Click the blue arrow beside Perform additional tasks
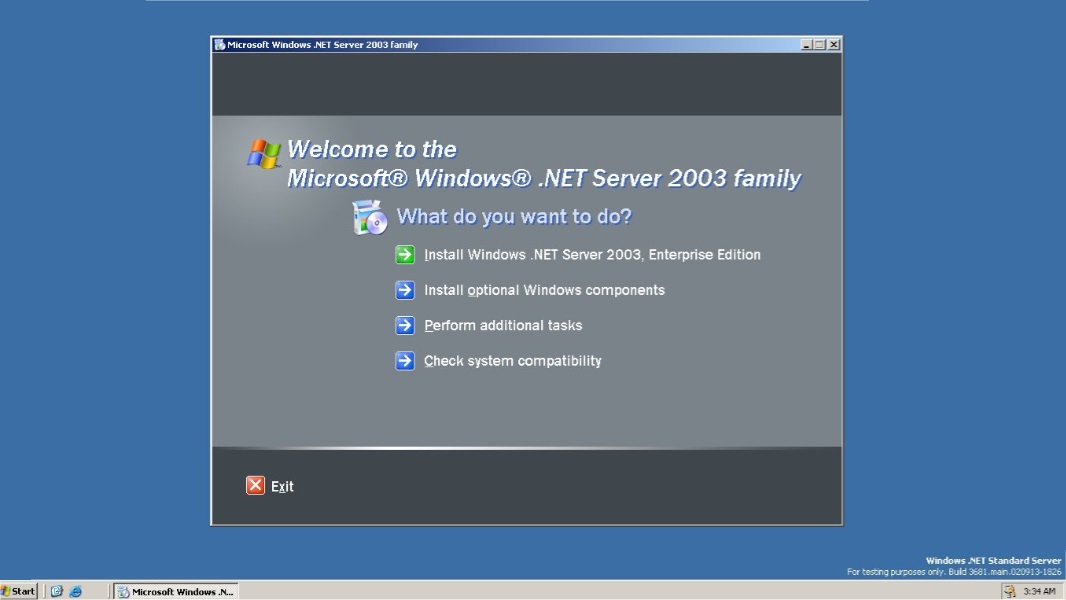This screenshot has height=600, width=1066. (x=404, y=325)
